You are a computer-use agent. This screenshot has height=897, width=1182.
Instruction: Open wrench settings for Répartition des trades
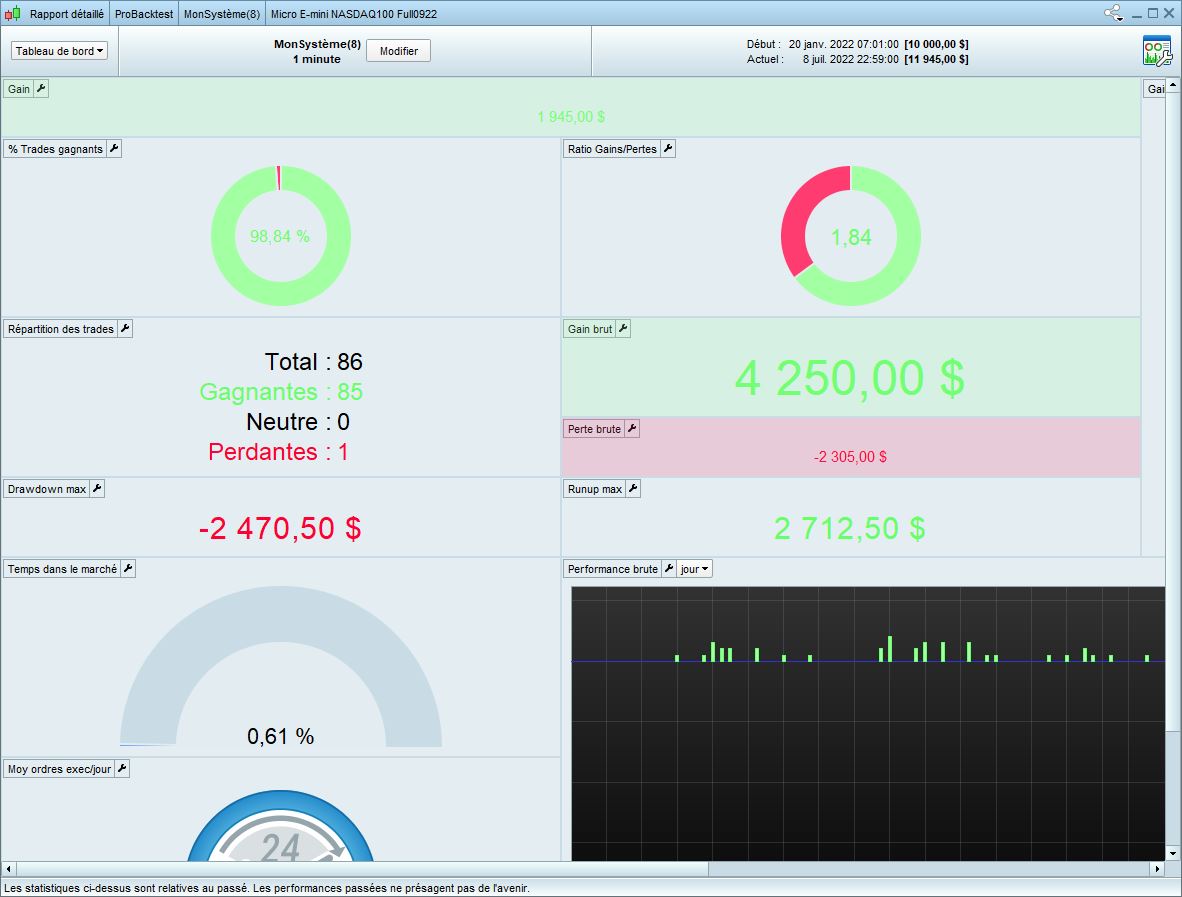pos(125,329)
